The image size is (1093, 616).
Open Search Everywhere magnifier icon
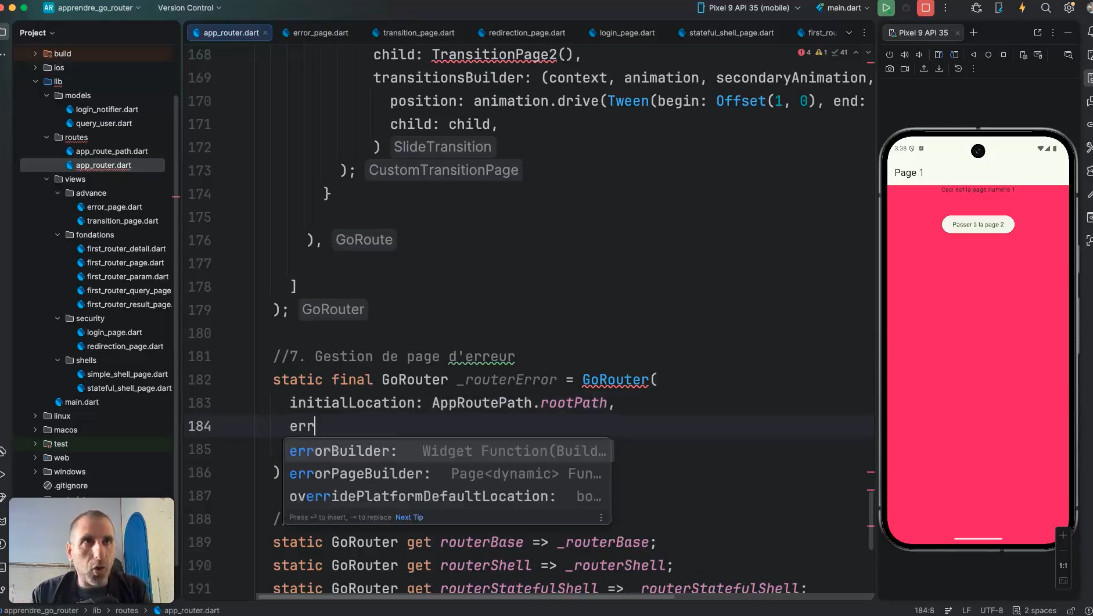[1045, 8]
